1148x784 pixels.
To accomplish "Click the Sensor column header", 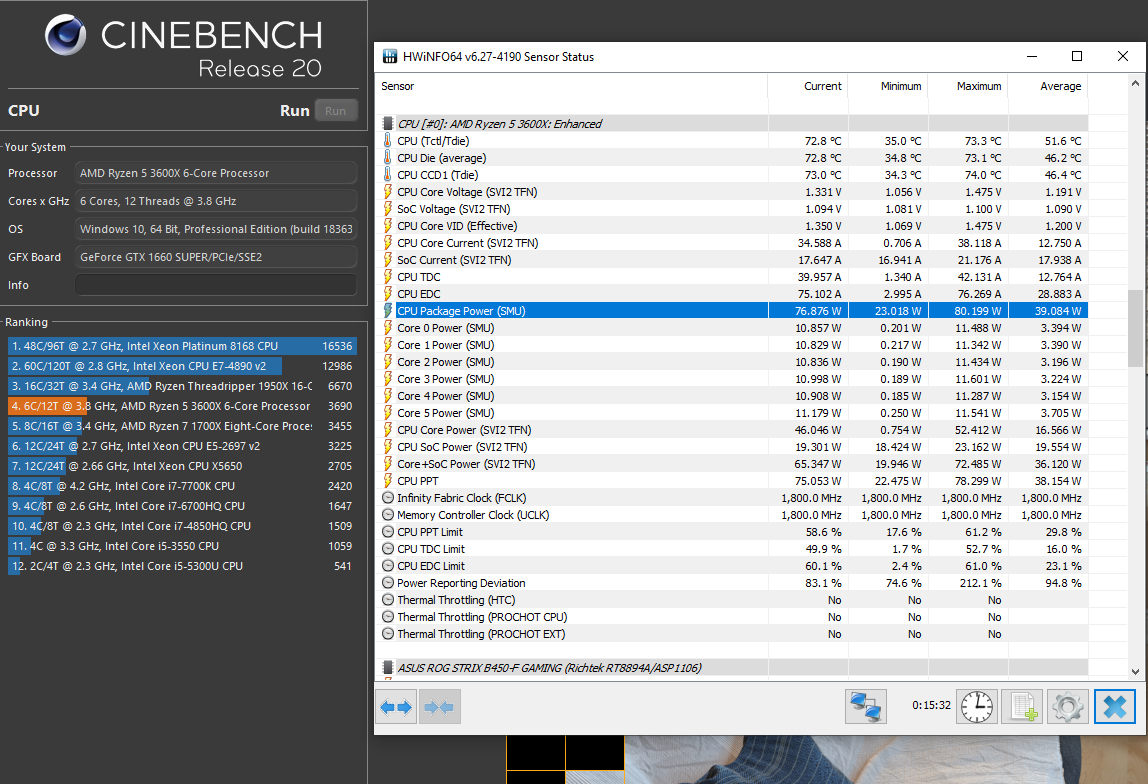I will (398, 86).
